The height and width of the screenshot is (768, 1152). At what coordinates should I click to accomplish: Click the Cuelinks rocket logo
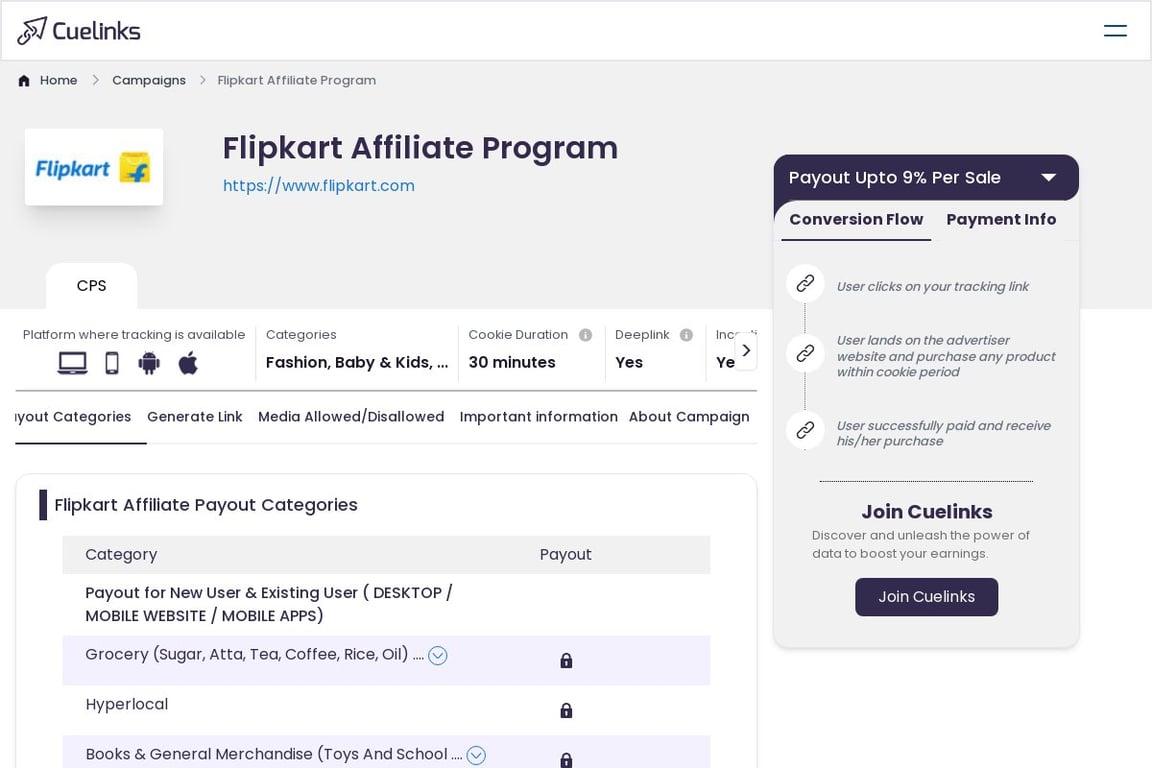tap(32, 31)
